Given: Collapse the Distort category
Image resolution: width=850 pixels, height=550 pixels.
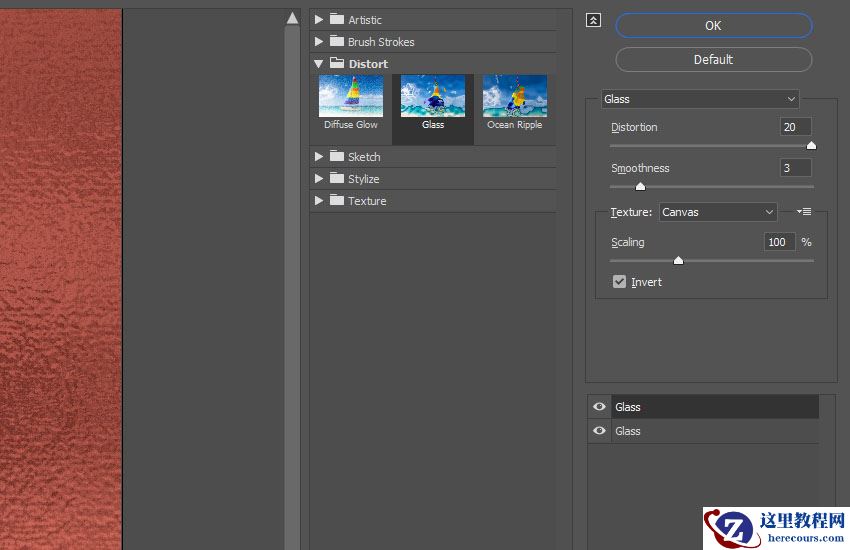Looking at the screenshot, I should tap(319, 64).
